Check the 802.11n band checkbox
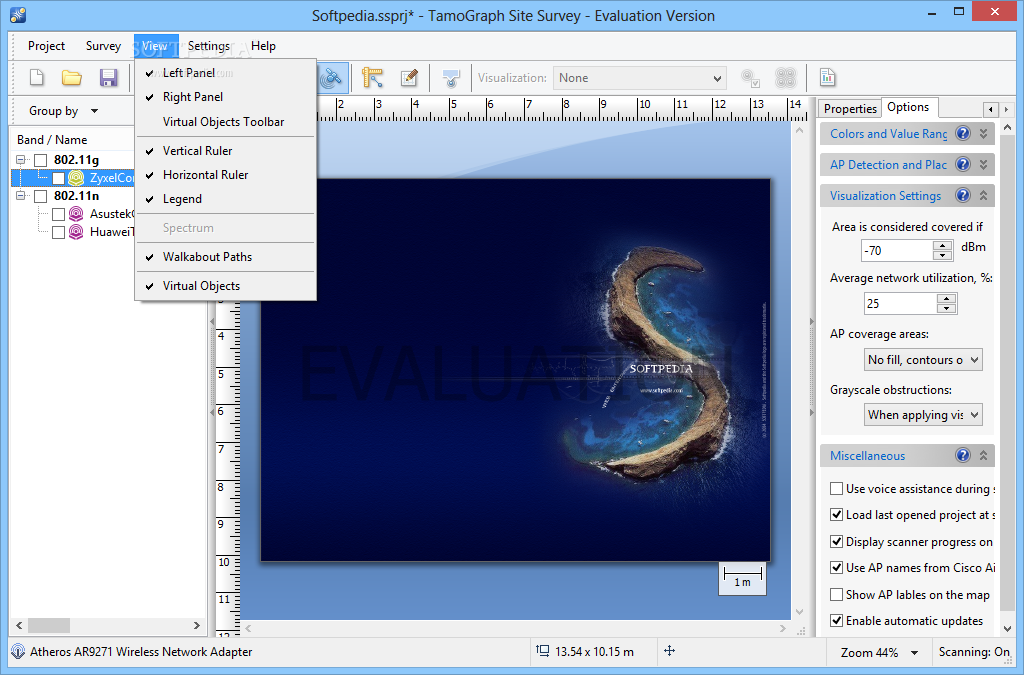The height and width of the screenshot is (675, 1024). 40,196
